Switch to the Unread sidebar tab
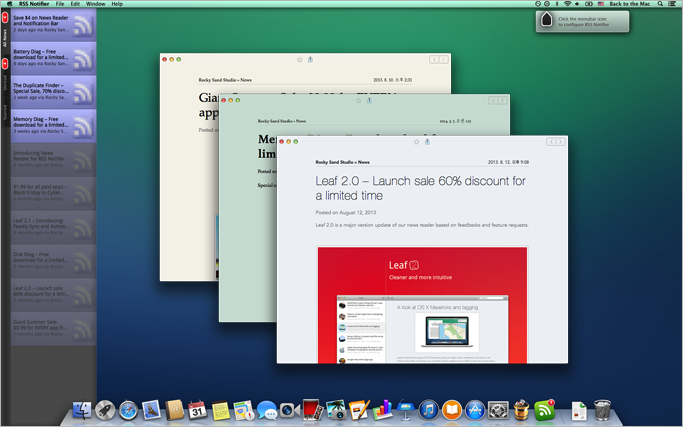This screenshot has height=427, width=683. coord(5,76)
